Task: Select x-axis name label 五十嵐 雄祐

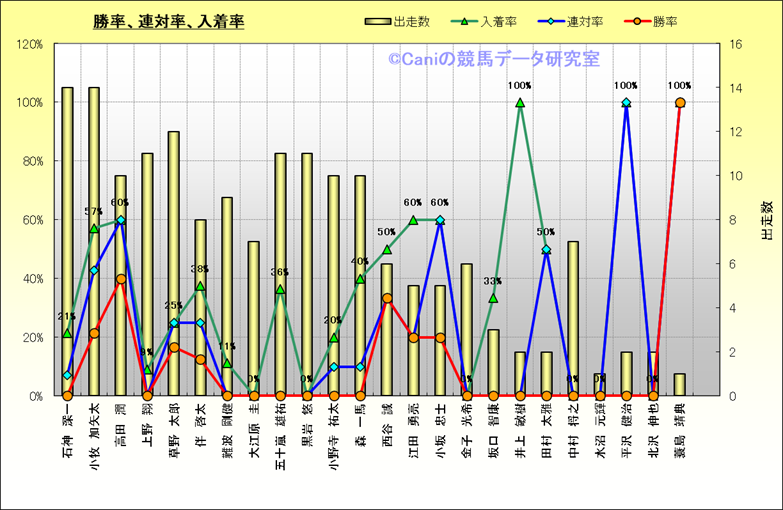Action: click(281, 435)
